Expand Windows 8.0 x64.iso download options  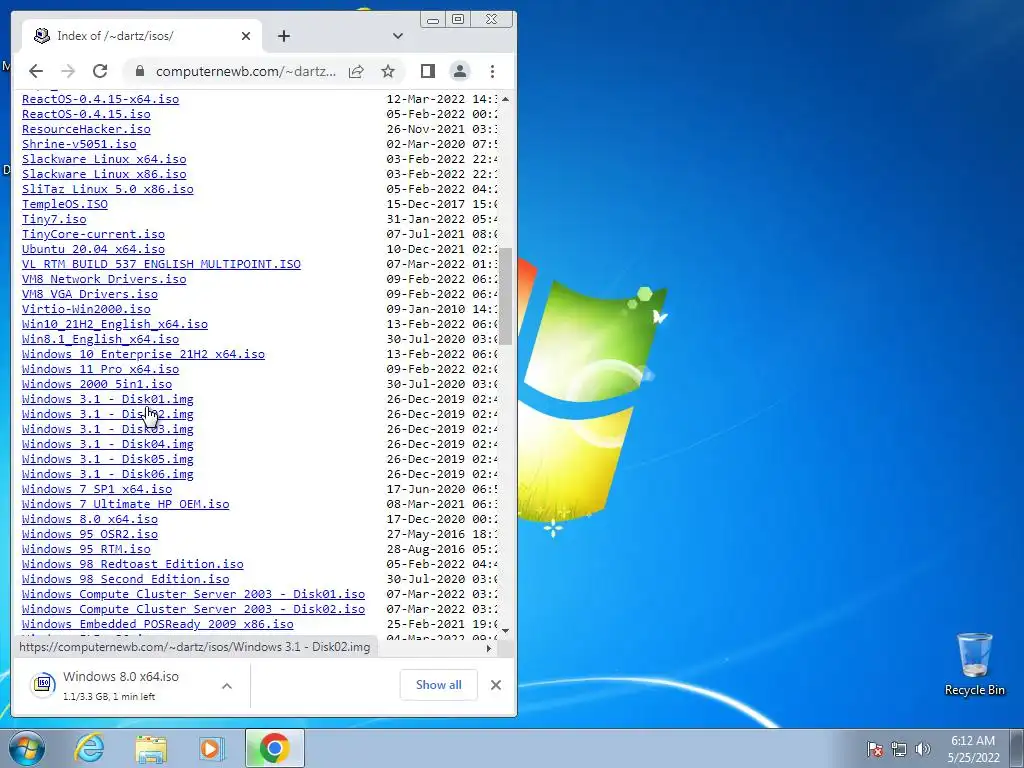pyautogui.click(x=227, y=686)
